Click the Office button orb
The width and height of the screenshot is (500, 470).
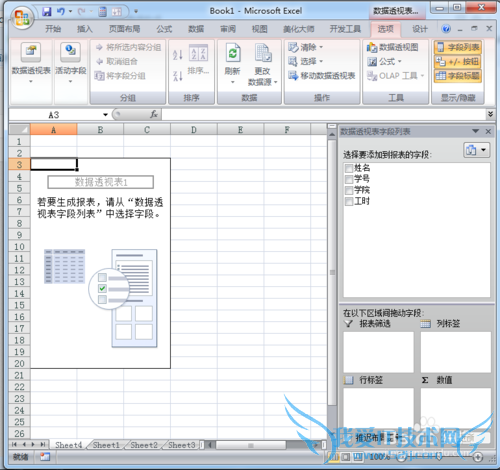pos(22,18)
